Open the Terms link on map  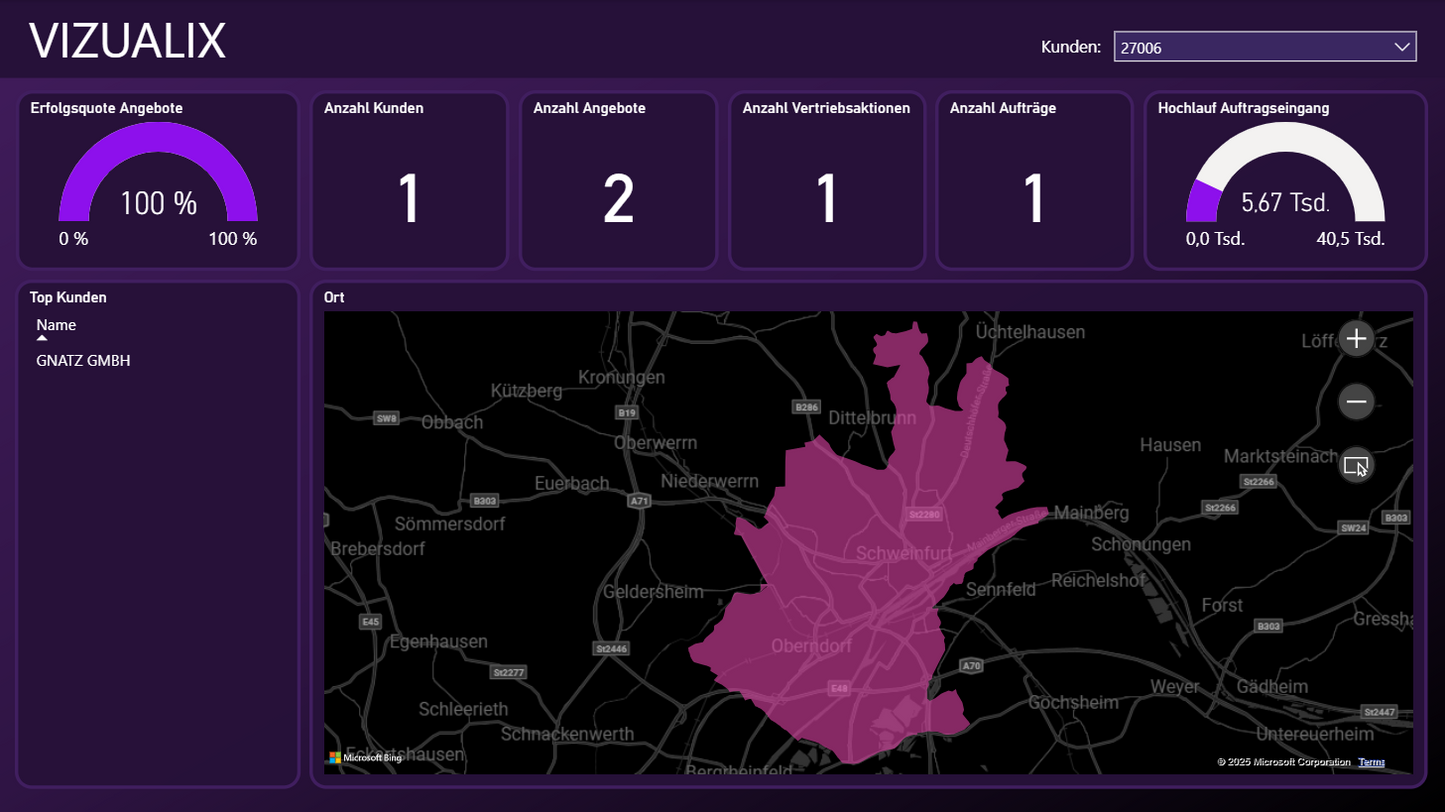(1371, 762)
